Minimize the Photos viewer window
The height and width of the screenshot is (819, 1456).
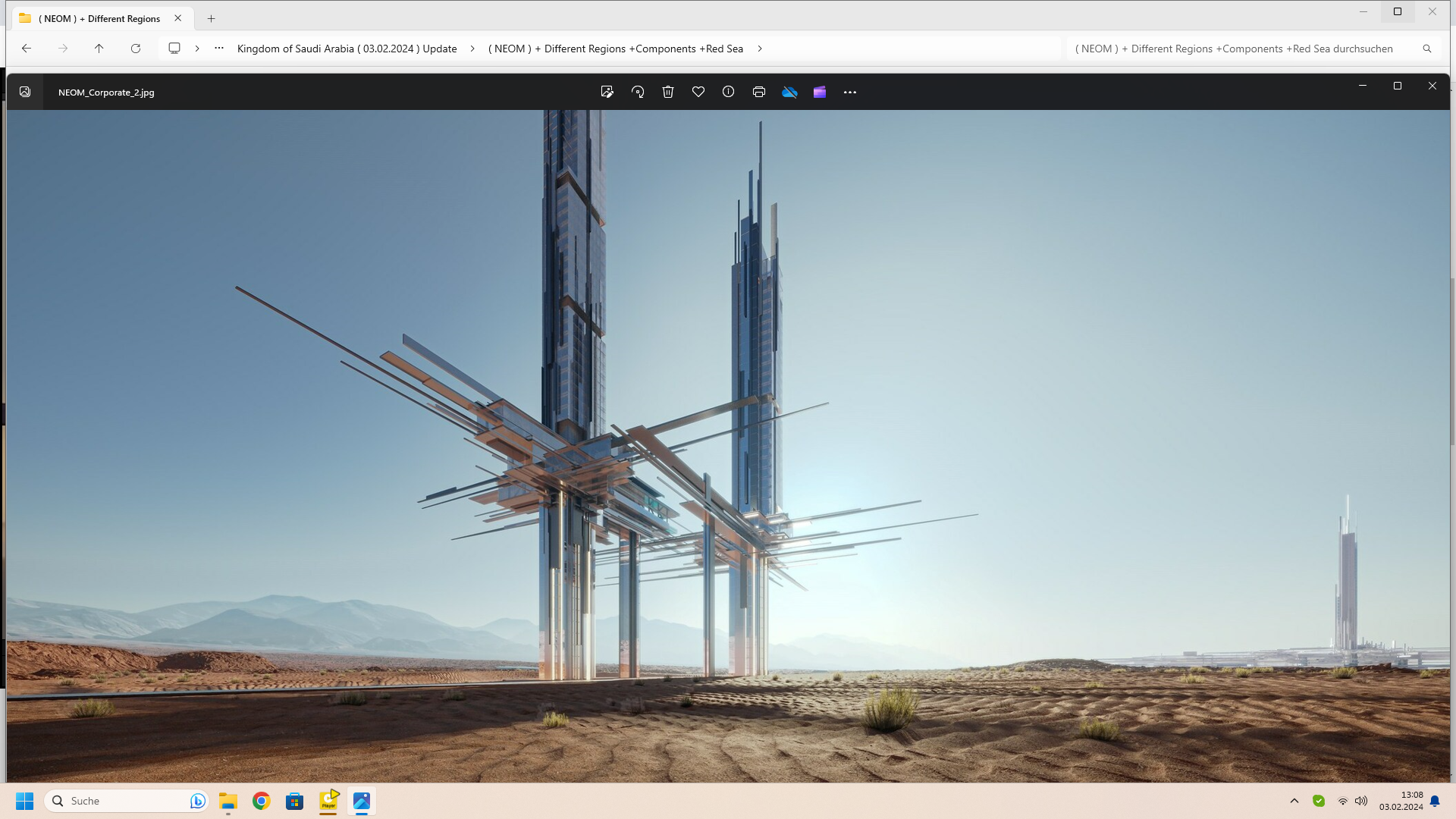tap(1363, 86)
